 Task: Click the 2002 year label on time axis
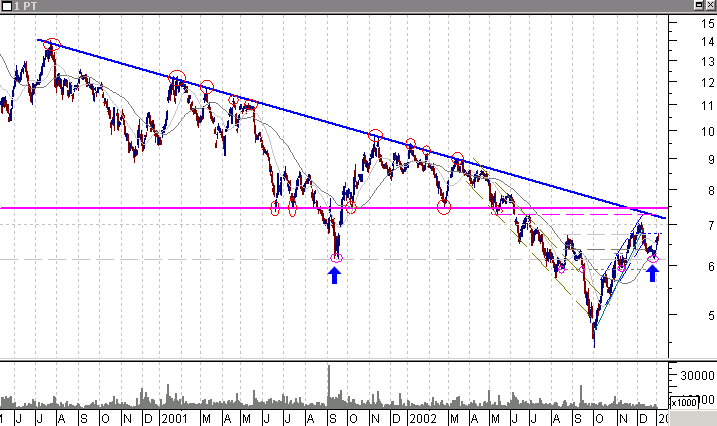(x=423, y=419)
